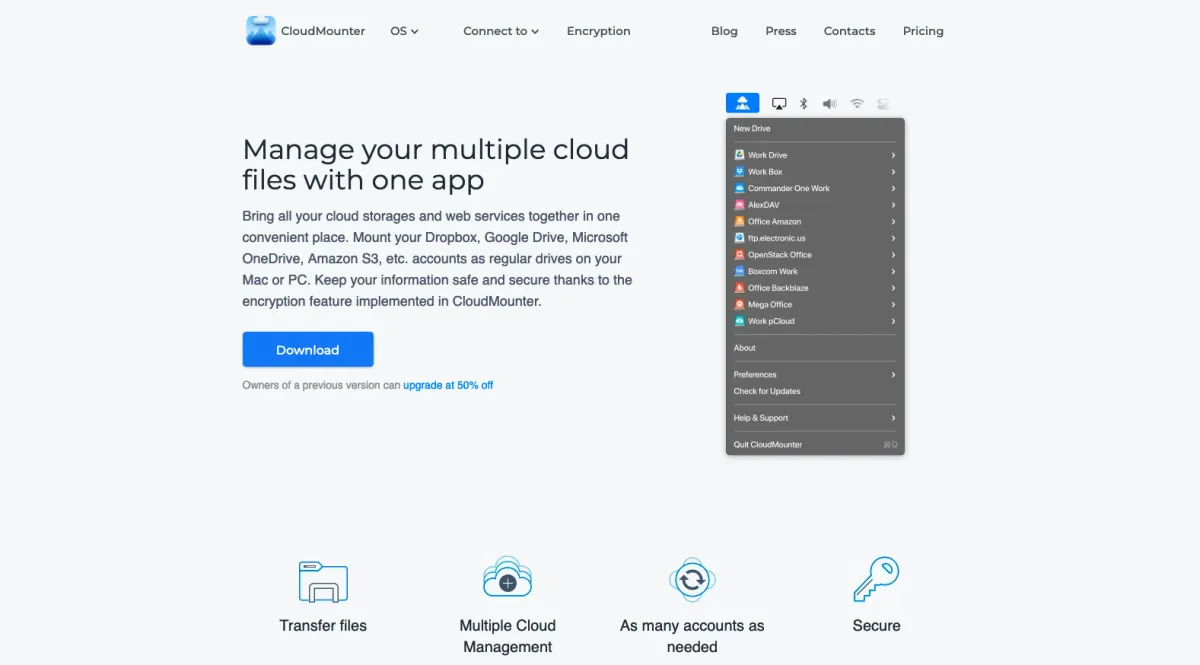Go to the Press page link
Image resolution: width=1200 pixels, height=665 pixels.
781,31
